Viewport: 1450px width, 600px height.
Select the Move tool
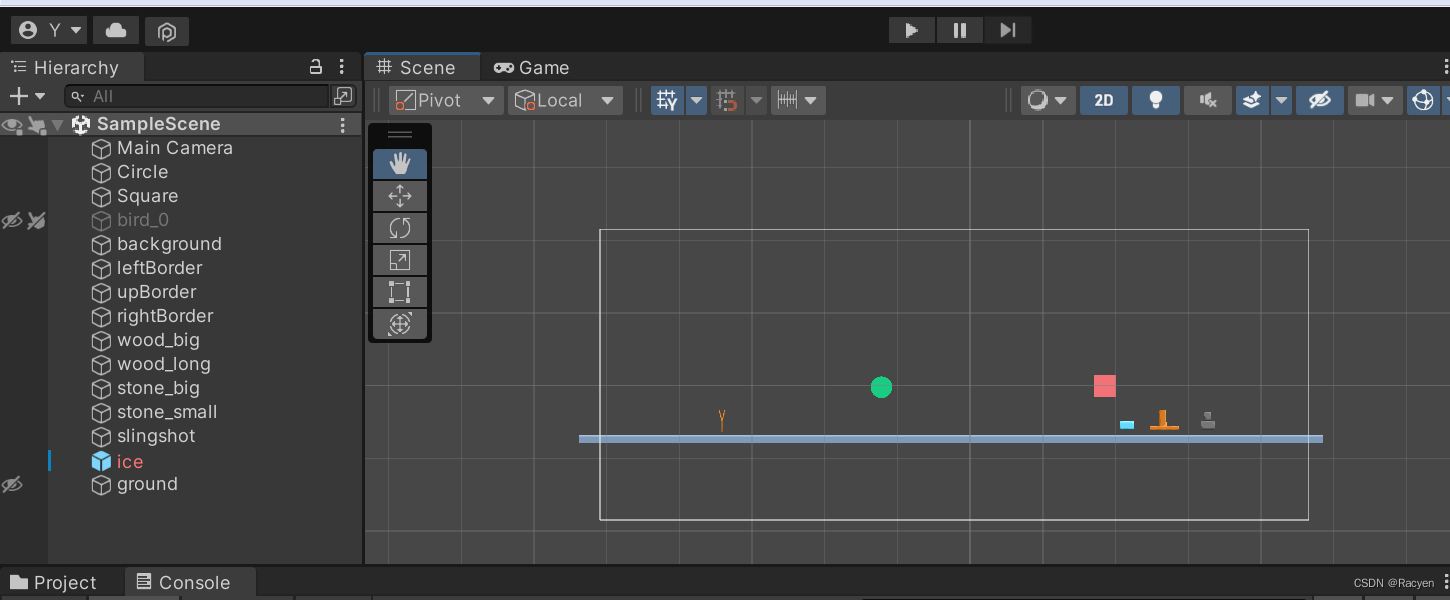pyautogui.click(x=399, y=195)
